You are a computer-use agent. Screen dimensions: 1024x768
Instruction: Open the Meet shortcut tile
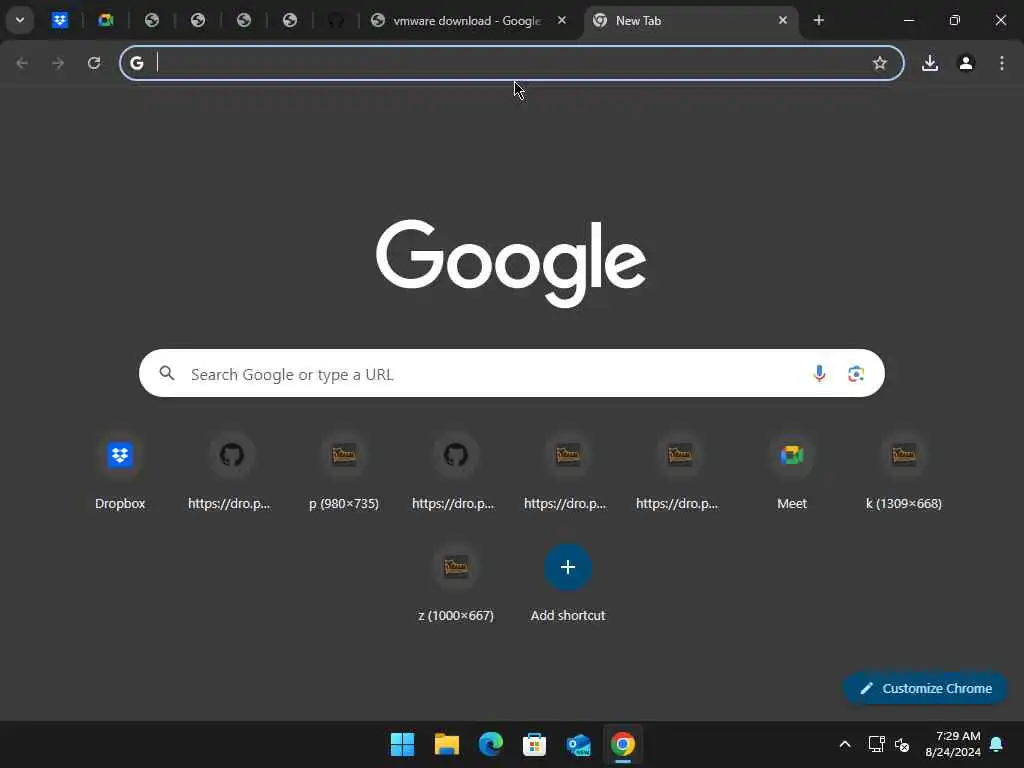pyautogui.click(x=792, y=470)
